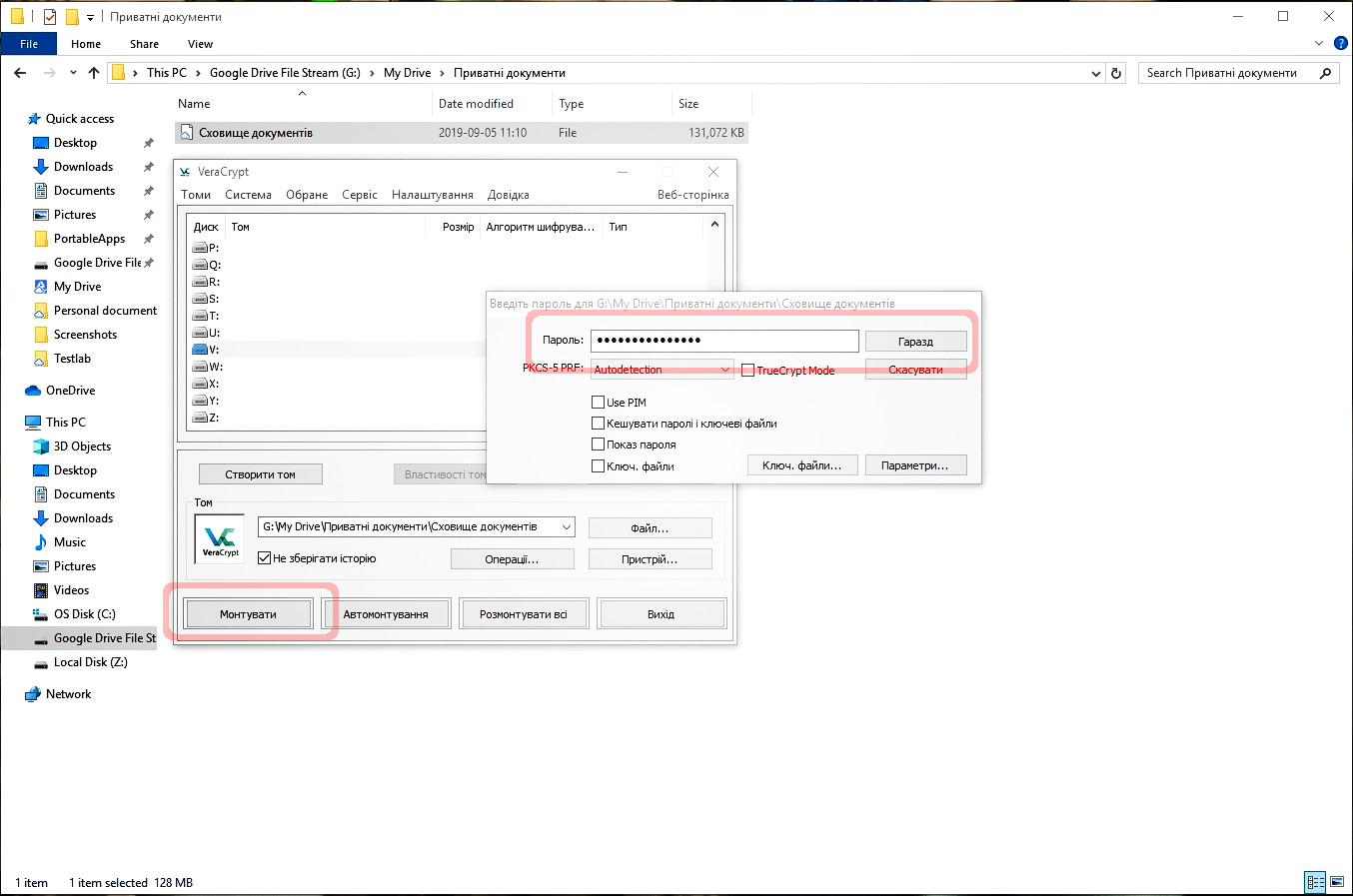Open Explorer help question mark icon
This screenshot has height=896, width=1353.
coord(1341,44)
